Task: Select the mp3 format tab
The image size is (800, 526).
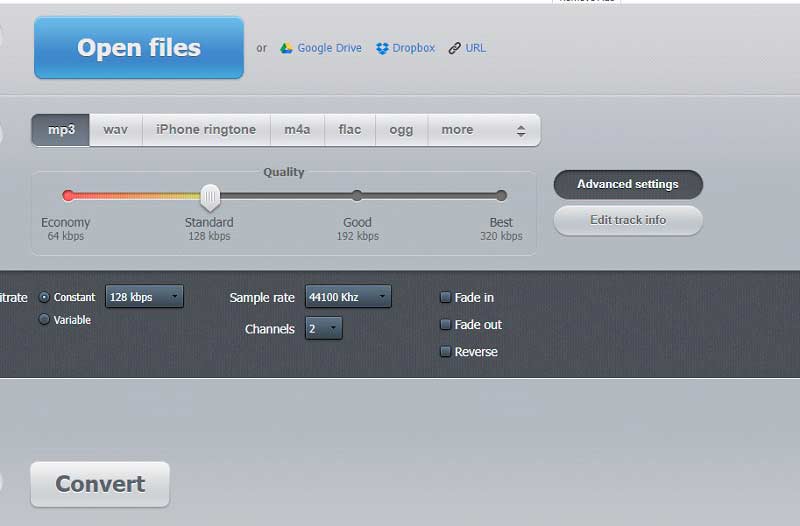Action: [61, 130]
